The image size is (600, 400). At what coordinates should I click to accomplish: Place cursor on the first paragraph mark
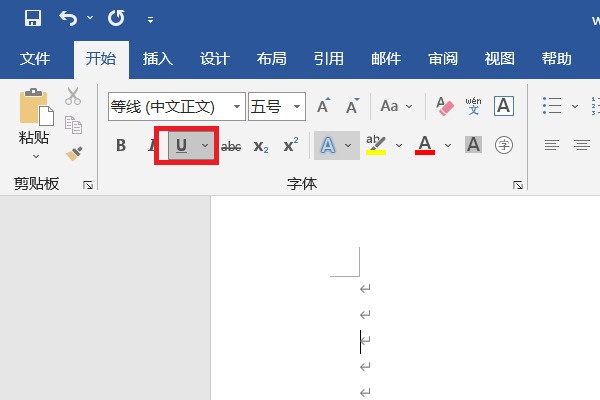365,288
